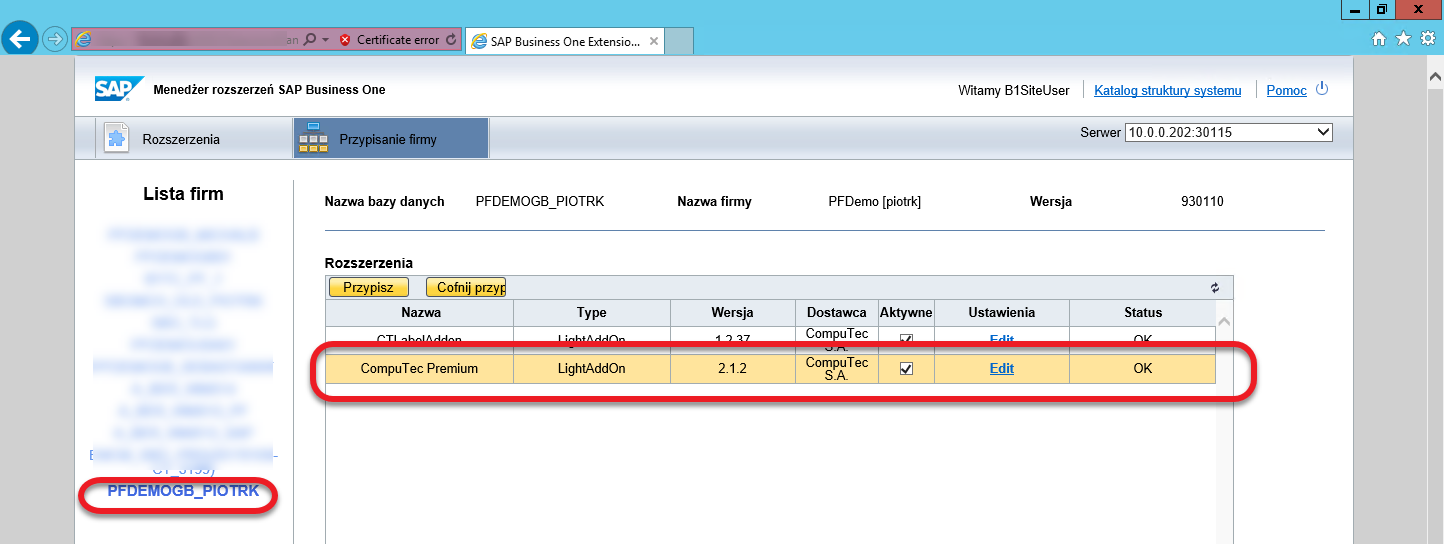Click the address bar search magnifier icon
Viewport: 1444px width, 544px height.
point(309,40)
